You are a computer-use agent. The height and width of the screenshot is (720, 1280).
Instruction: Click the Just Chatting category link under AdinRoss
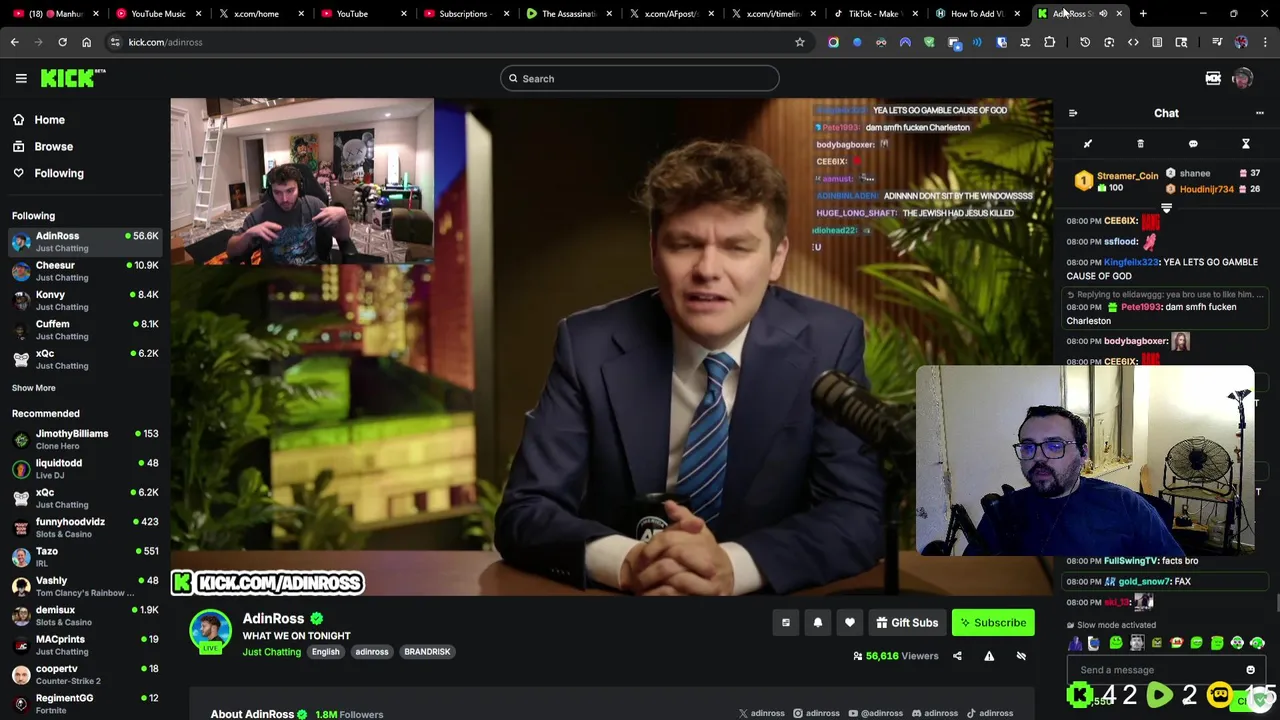click(271, 652)
